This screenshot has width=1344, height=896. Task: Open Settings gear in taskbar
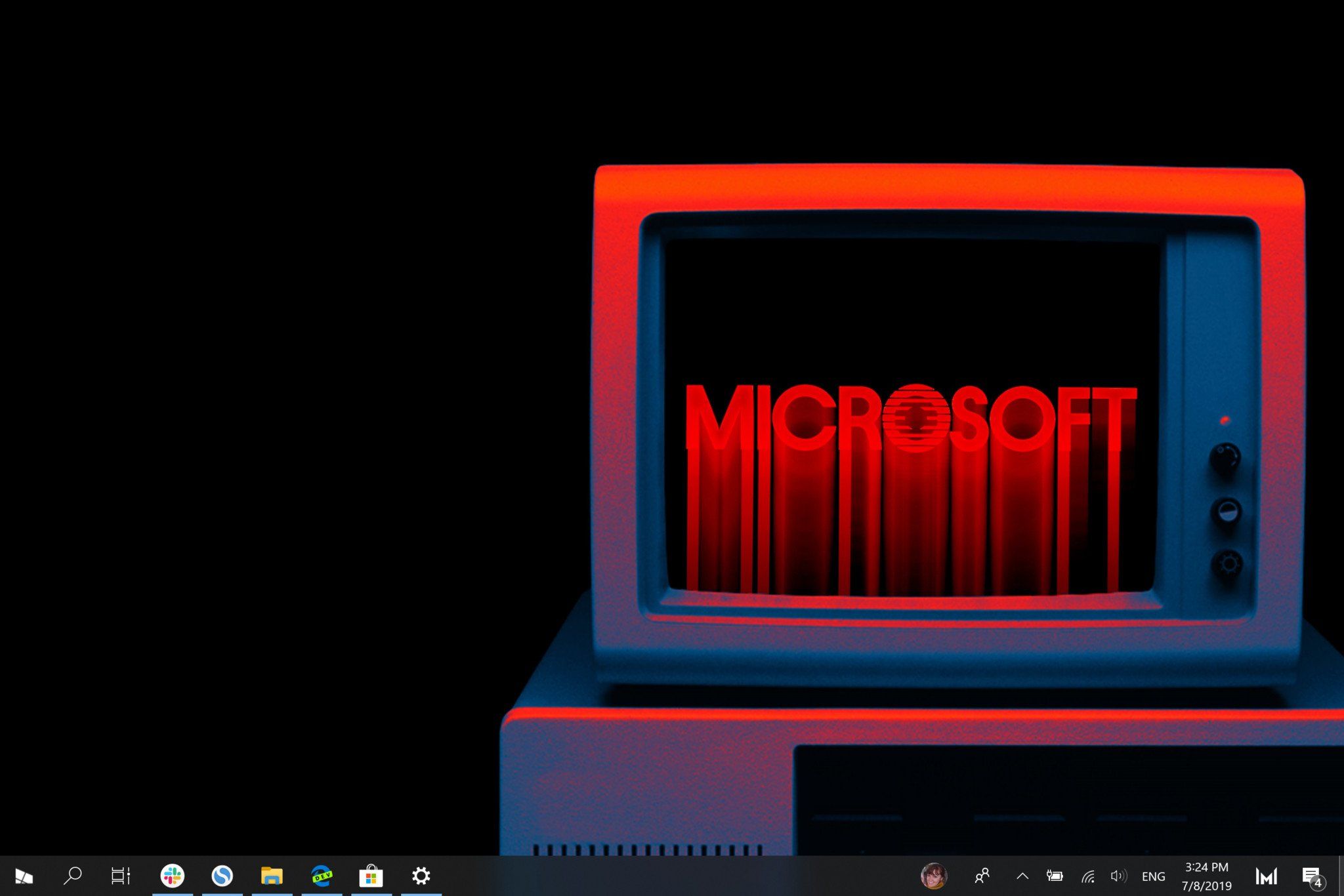click(421, 876)
